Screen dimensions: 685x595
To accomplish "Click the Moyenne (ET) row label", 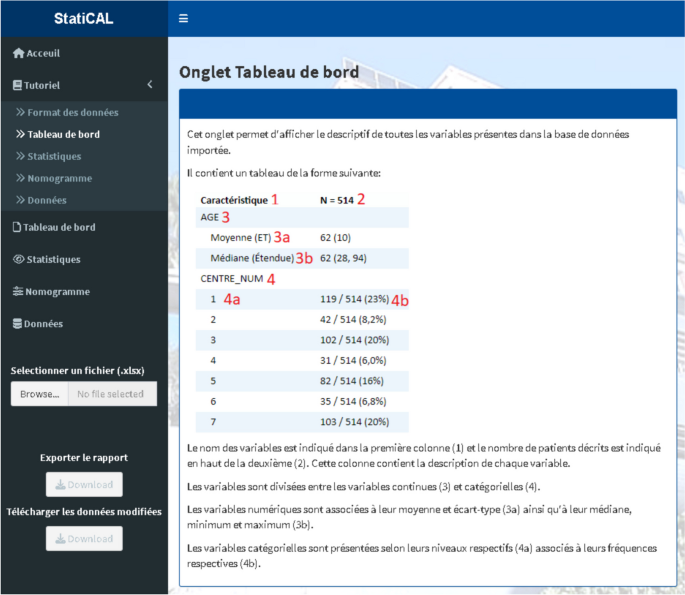I will (241, 238).
